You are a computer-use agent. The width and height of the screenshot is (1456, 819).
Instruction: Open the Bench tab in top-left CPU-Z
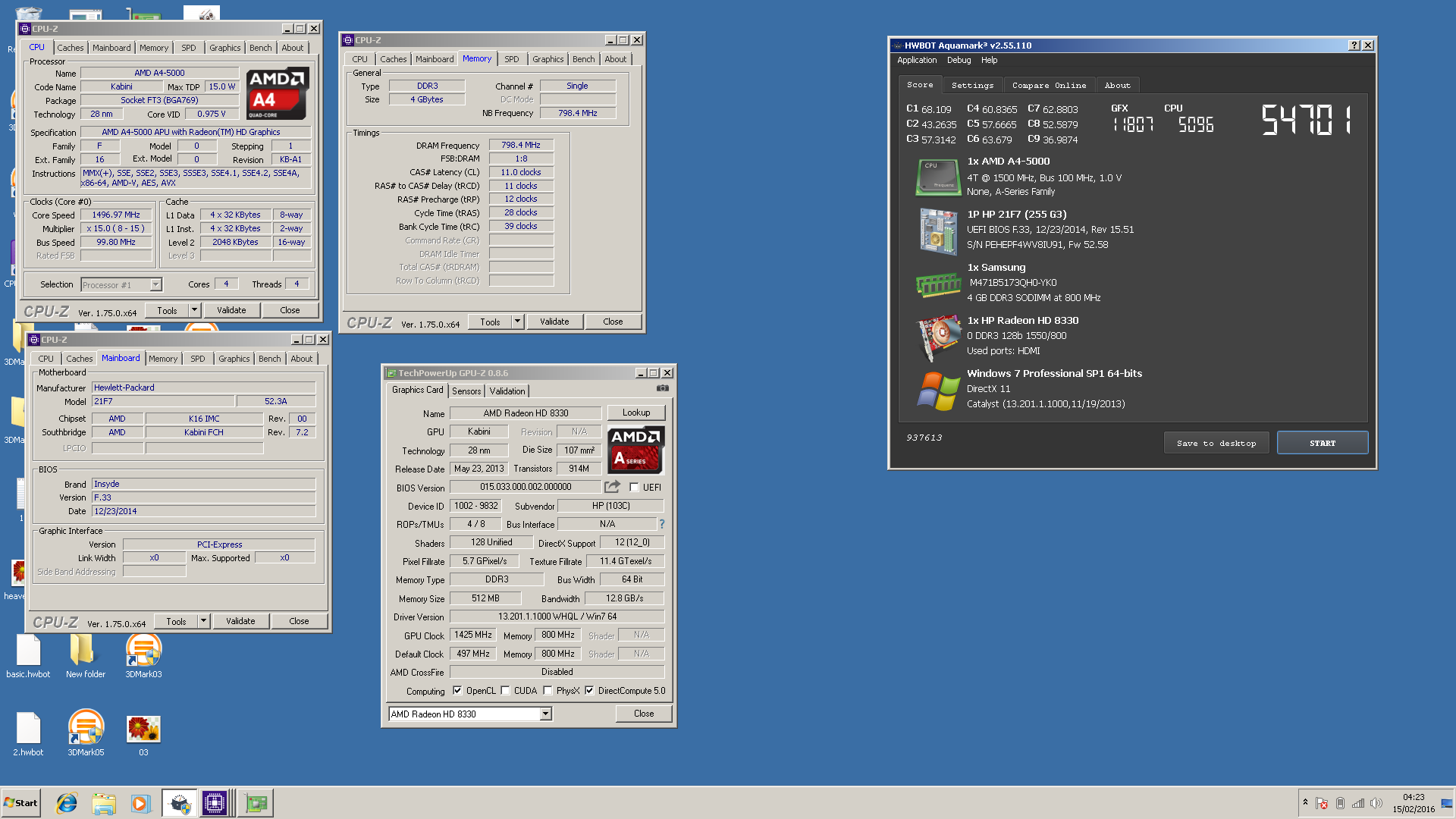coord(260,47)
